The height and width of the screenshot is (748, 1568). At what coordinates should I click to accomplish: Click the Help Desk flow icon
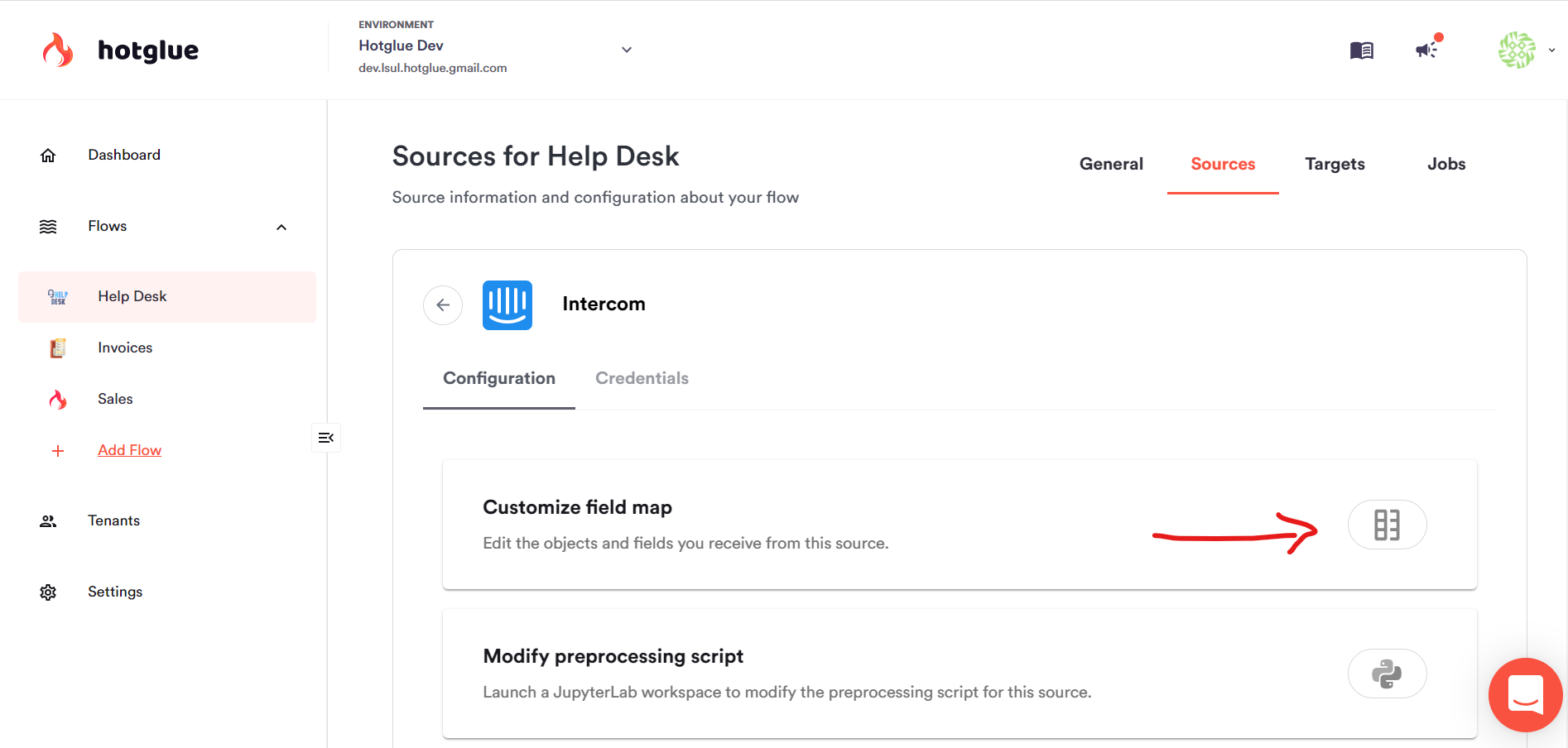(x=58, y=297)
